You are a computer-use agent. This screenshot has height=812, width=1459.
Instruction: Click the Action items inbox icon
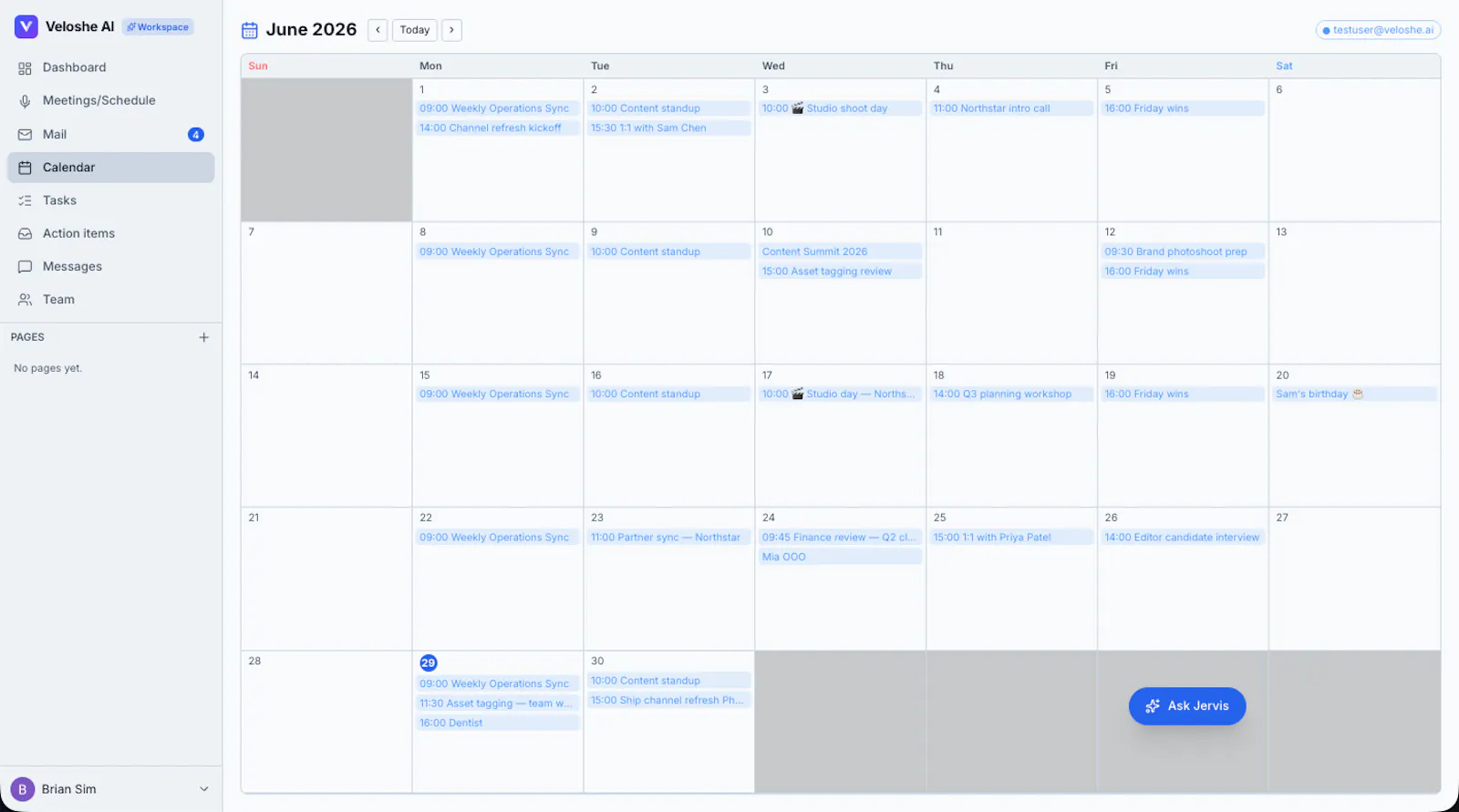click(25, 233)
